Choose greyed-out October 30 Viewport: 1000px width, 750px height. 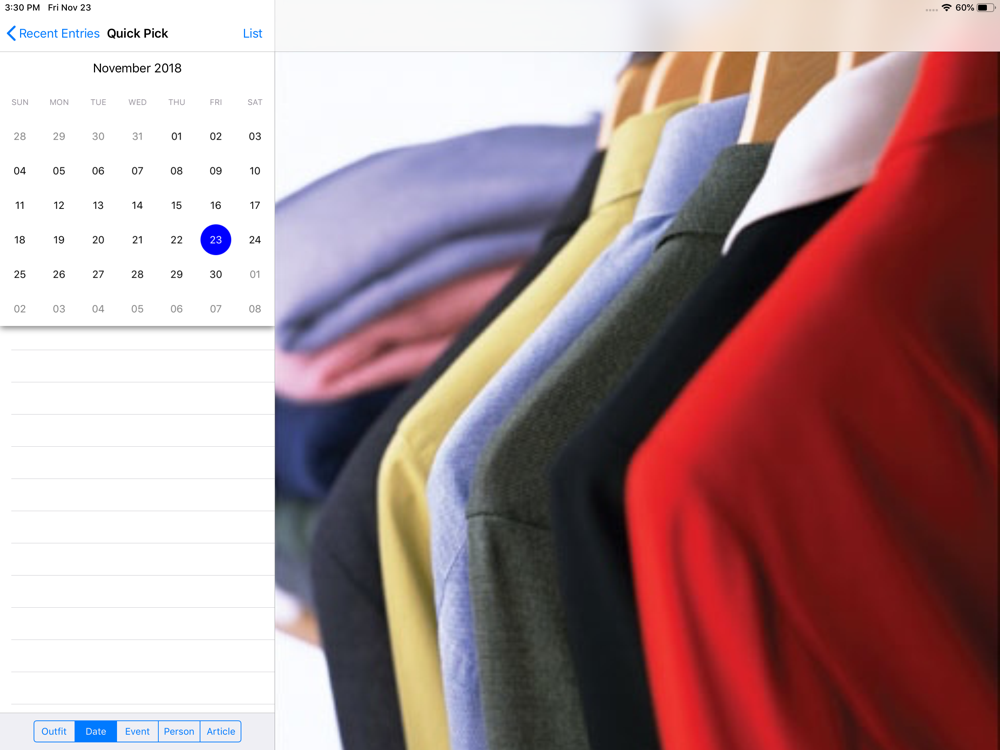pos(98,136)
